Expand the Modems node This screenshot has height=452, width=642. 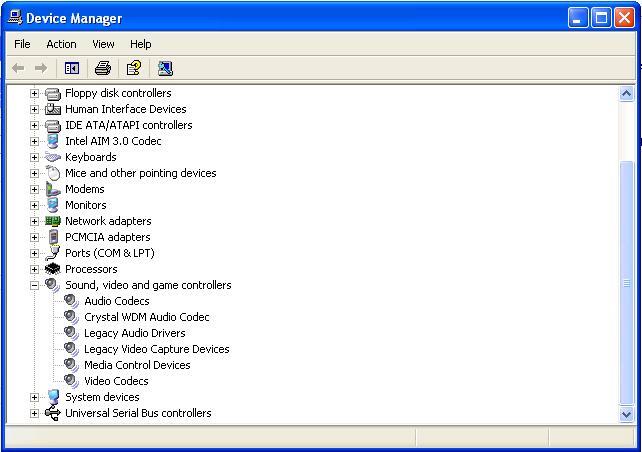click(x=34, y=189)
